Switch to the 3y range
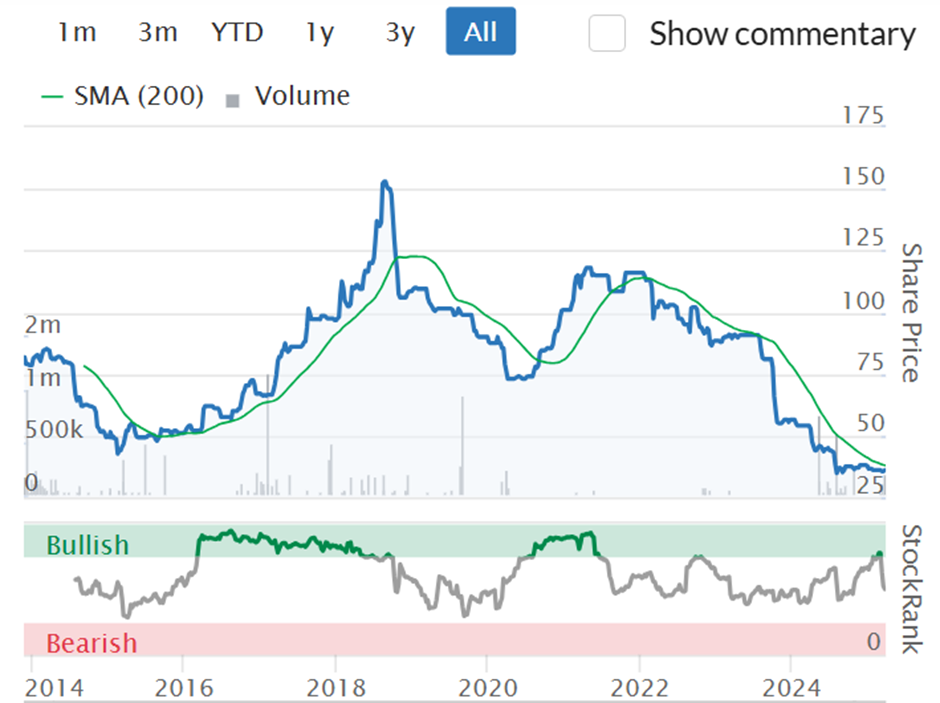This screenshot has height=703, width=940. pyautogui.click(x=400, y=32)
